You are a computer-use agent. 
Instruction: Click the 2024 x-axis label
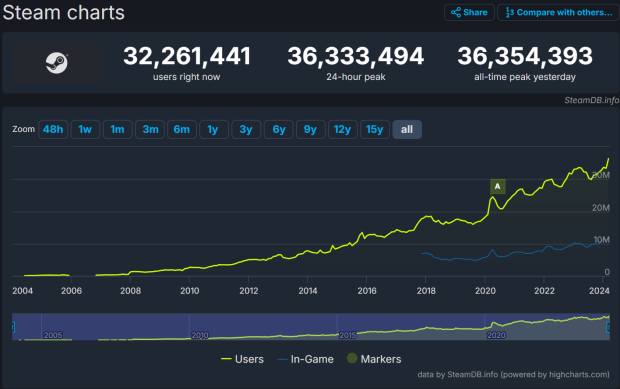tap(599, 291)
